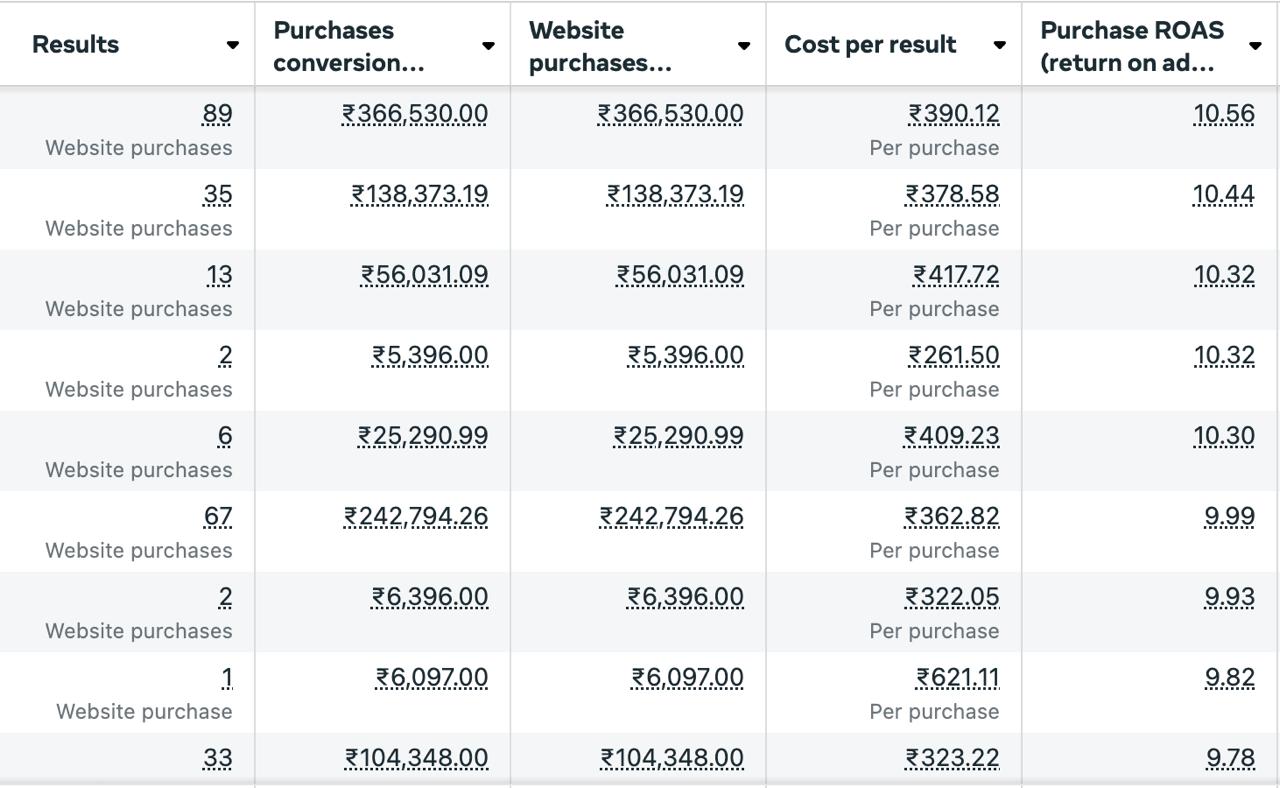
Task: Open the 89 website purchases result
Action: [x=217, y=114]
